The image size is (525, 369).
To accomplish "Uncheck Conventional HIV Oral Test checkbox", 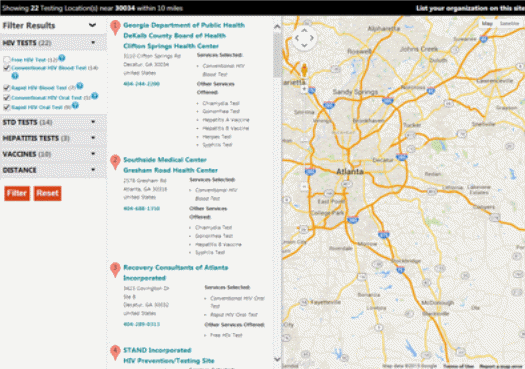I will (x=6, y=98).
